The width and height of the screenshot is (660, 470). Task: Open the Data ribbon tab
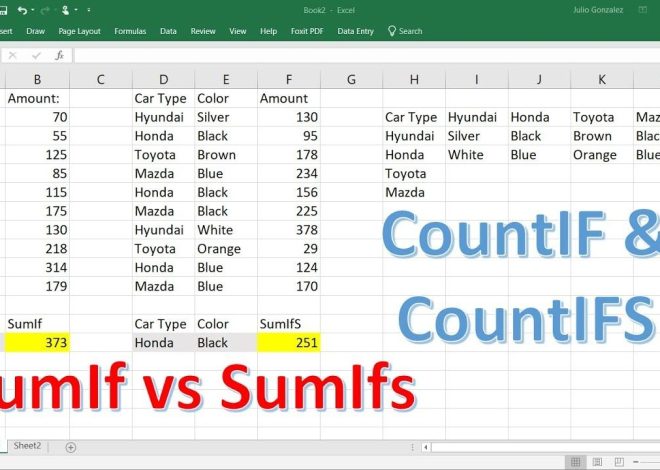pos(168,31)
